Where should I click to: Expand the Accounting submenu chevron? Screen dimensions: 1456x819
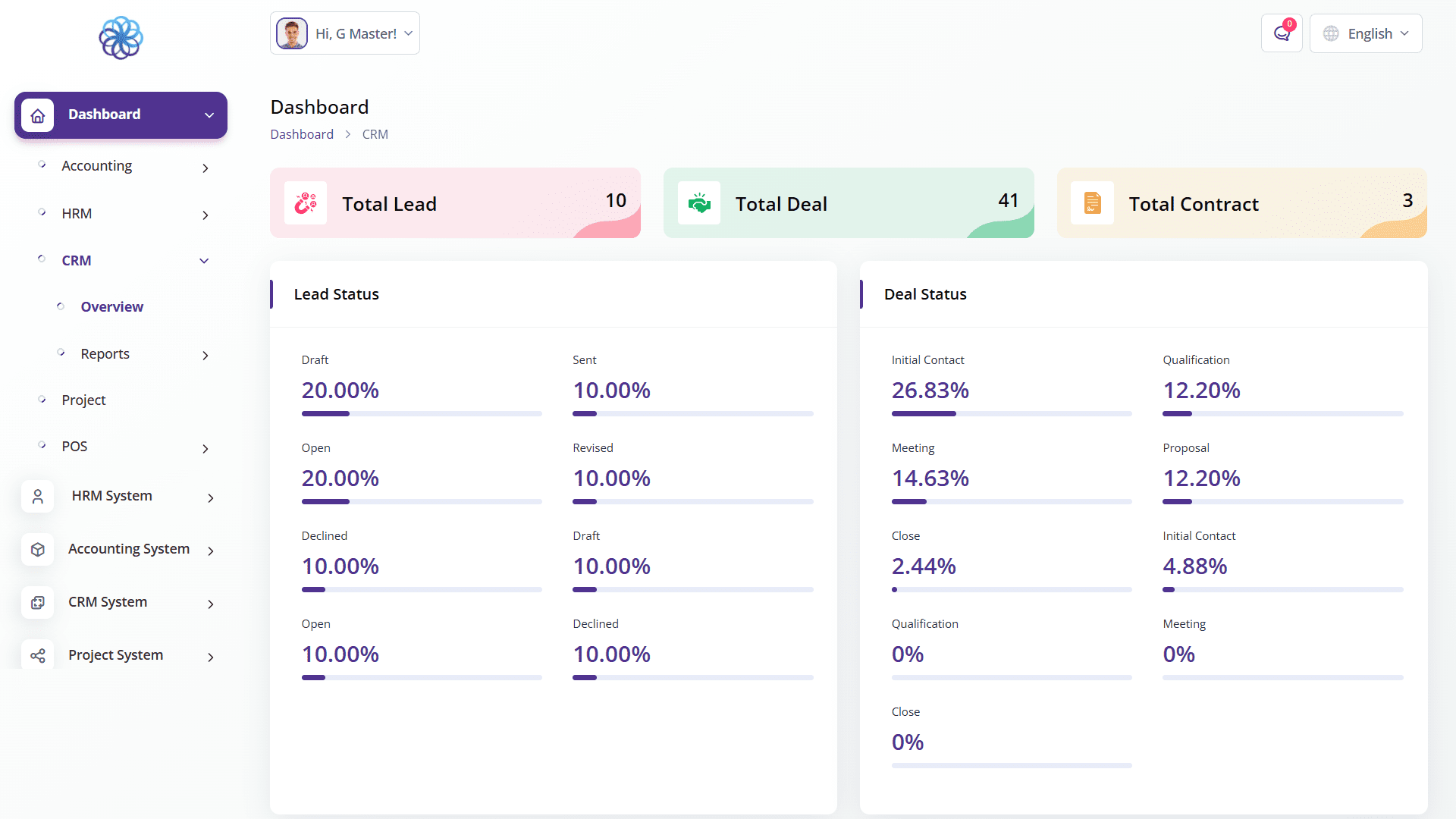[x=205, y=168]
